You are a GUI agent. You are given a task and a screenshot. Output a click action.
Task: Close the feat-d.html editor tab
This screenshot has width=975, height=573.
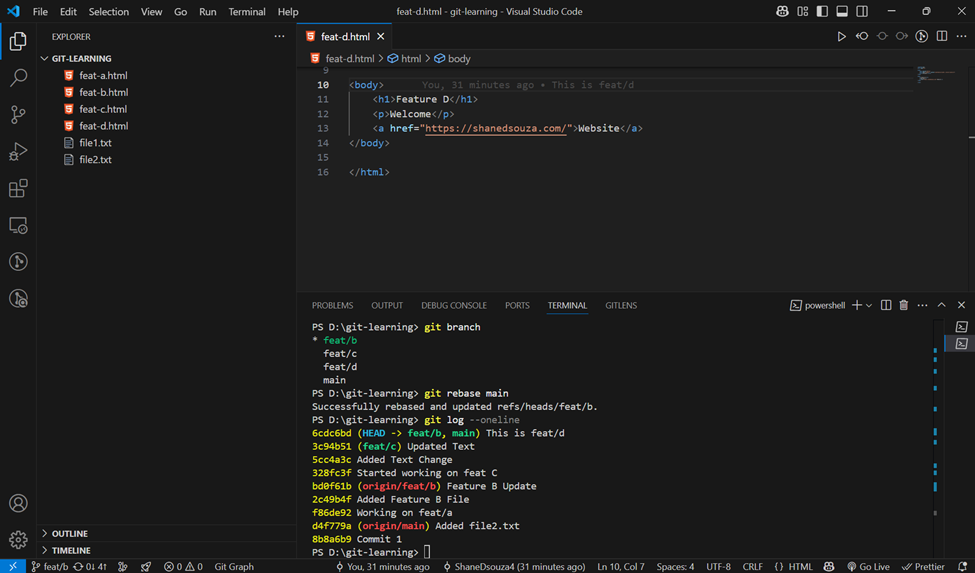pos(381,37)
